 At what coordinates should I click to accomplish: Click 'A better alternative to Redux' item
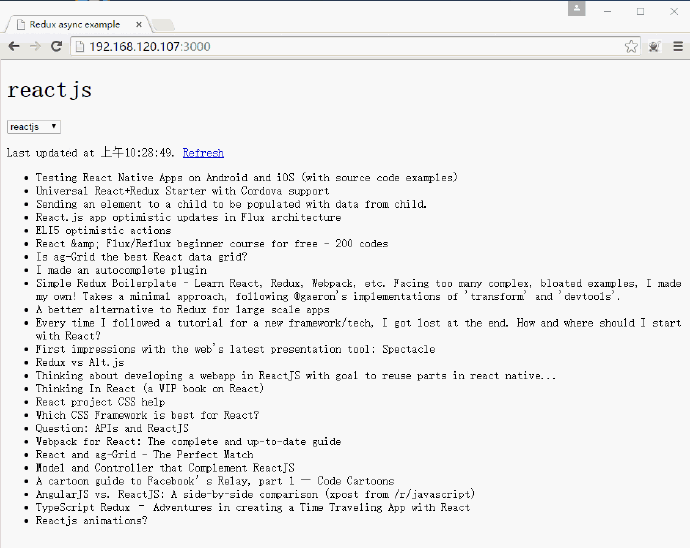(183, 309)
